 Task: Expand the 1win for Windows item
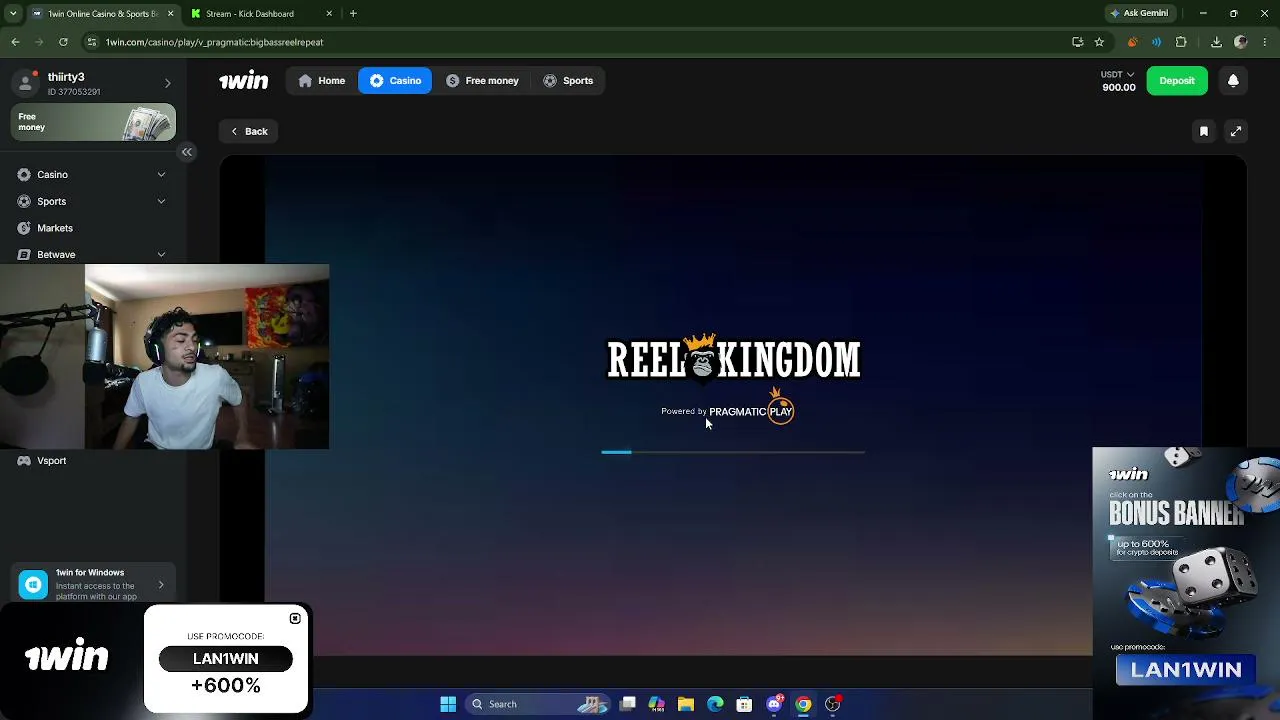pos(161,585)
